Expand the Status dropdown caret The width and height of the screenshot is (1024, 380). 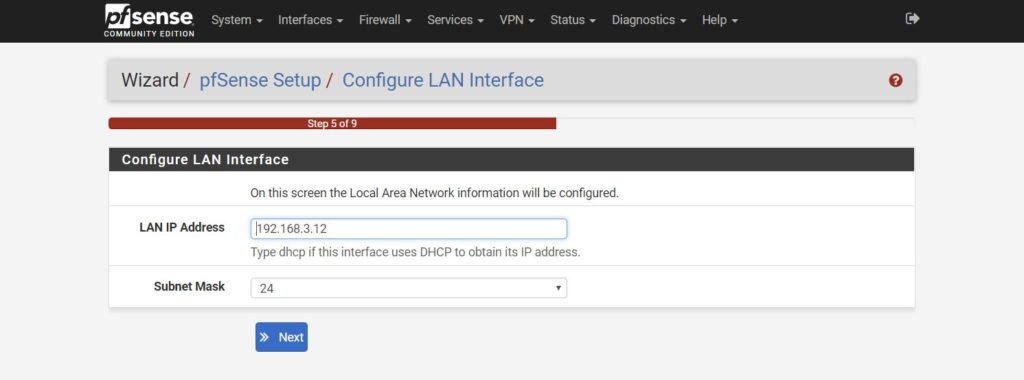(593, 21)
